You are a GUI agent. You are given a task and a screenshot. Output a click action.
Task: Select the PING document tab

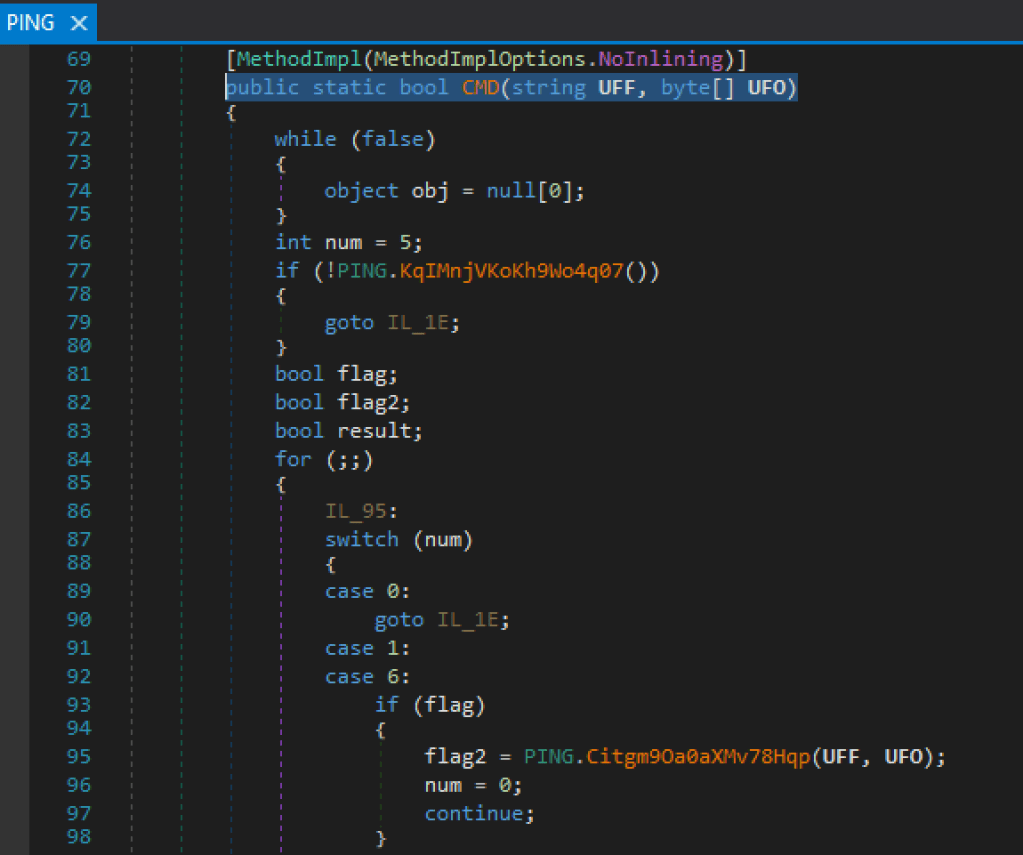tap(31, 22)
